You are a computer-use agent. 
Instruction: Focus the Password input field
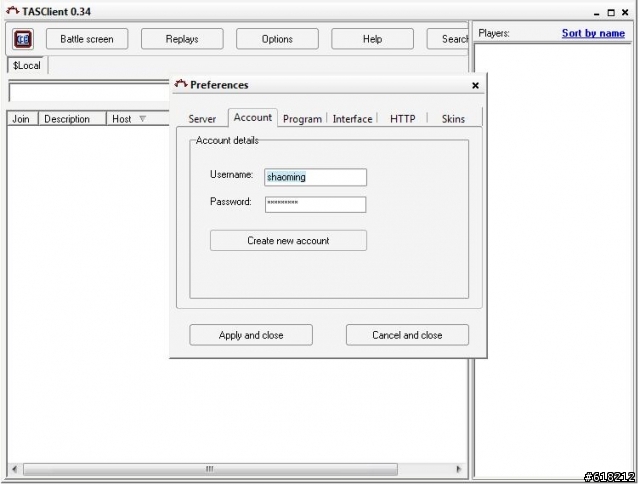(315, 205)
